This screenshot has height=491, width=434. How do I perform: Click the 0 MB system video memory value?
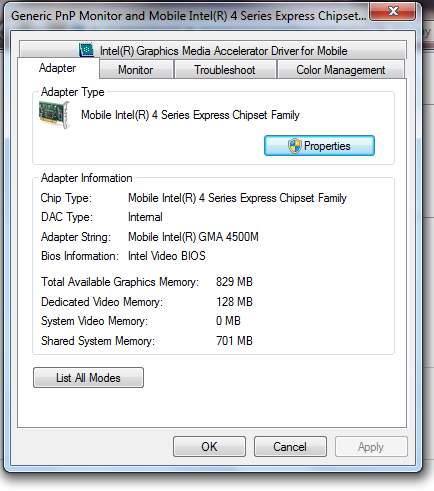click(228, 321)
